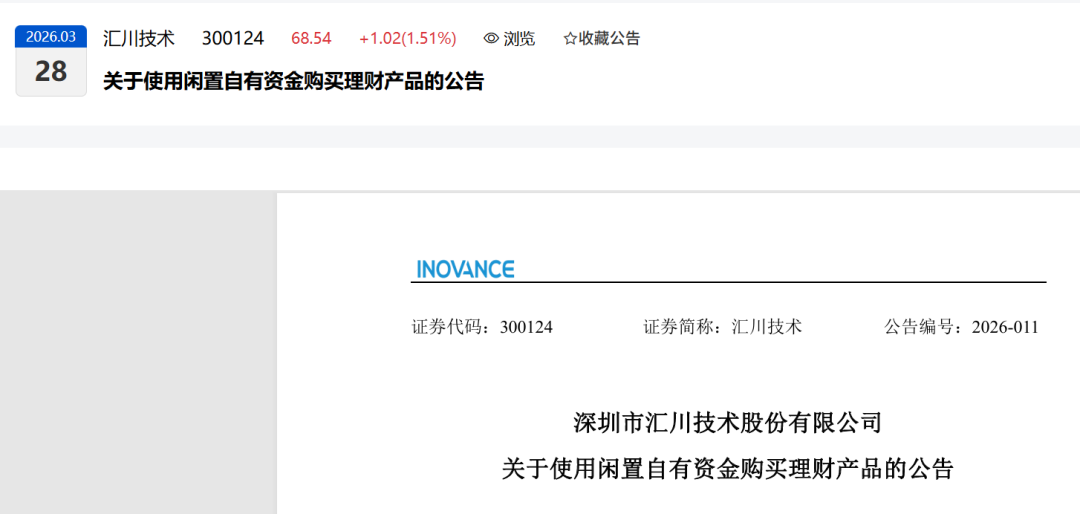
Task: Click the 浏览 view label
Action: click(519, 39)
